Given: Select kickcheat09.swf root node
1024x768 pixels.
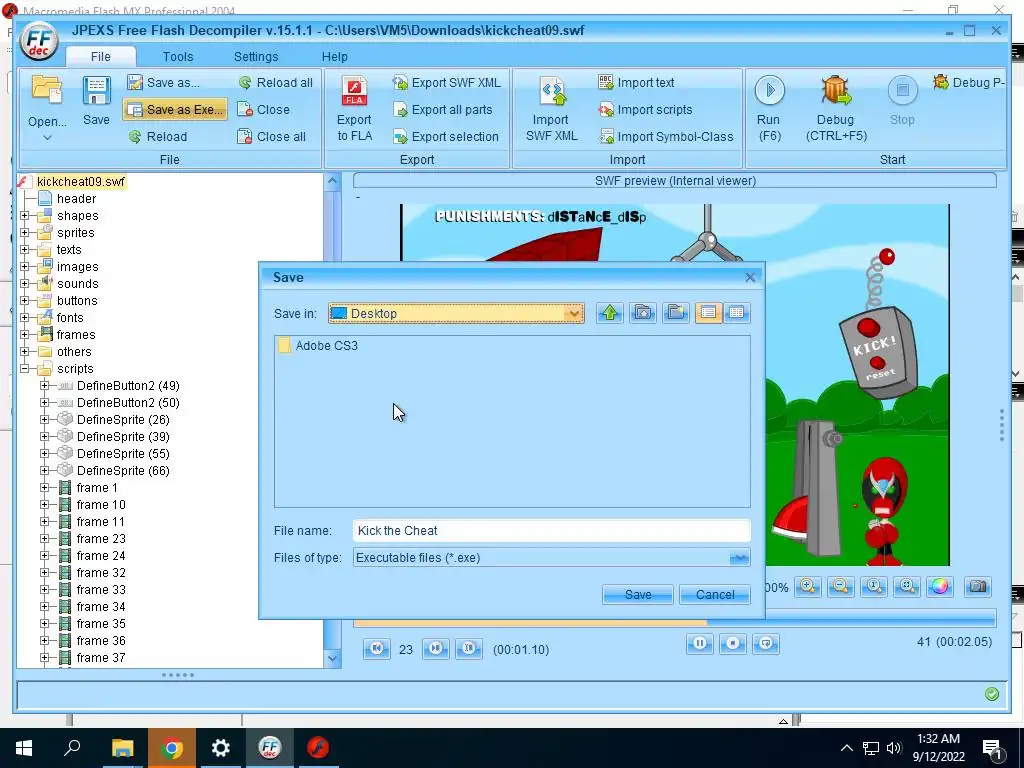Looking at the screenshot, I should (80, 182).
